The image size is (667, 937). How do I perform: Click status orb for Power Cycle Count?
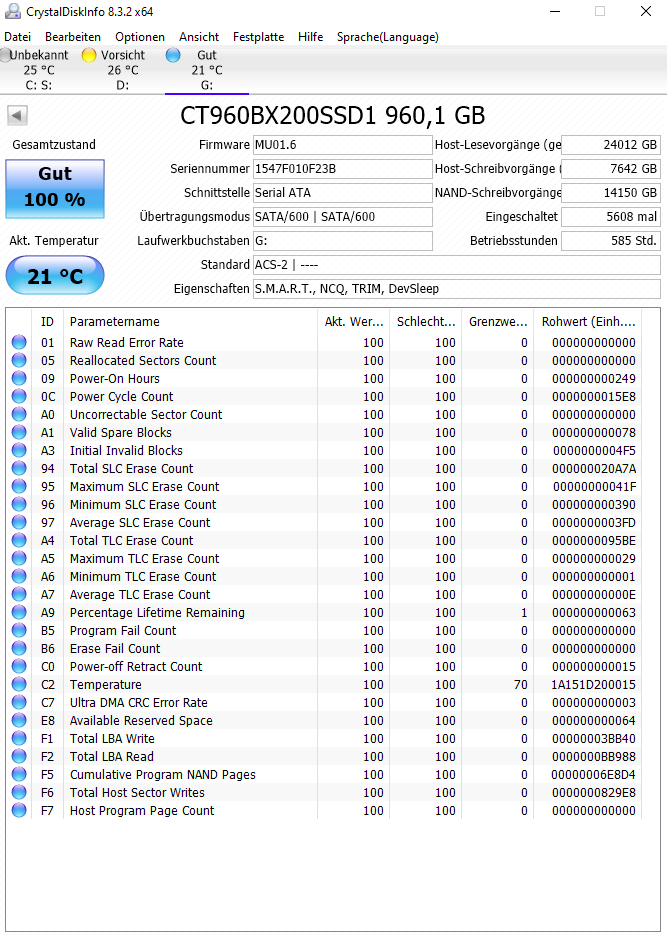click(x=19, y=396)
